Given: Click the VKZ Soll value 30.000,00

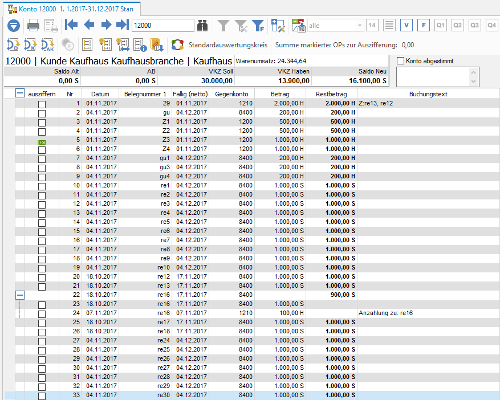Looking at the screenshot, I should coord(217,80).
